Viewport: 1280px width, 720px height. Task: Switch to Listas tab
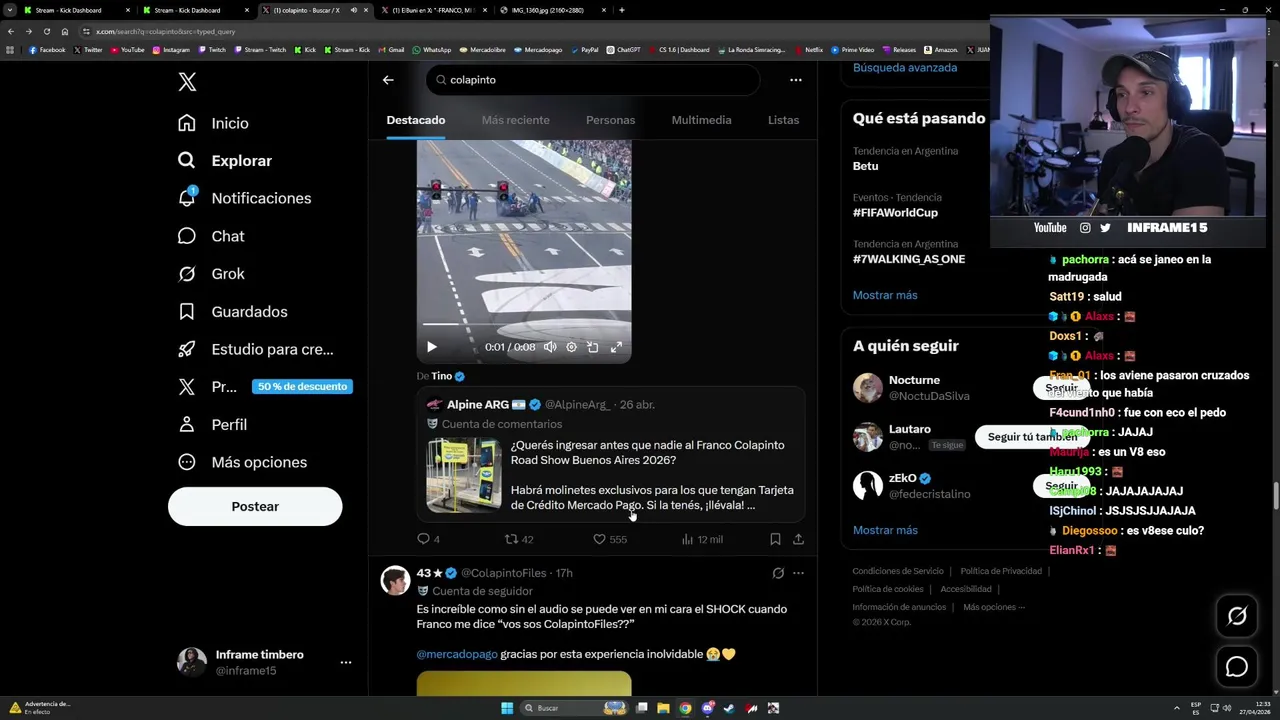(783, 120)
